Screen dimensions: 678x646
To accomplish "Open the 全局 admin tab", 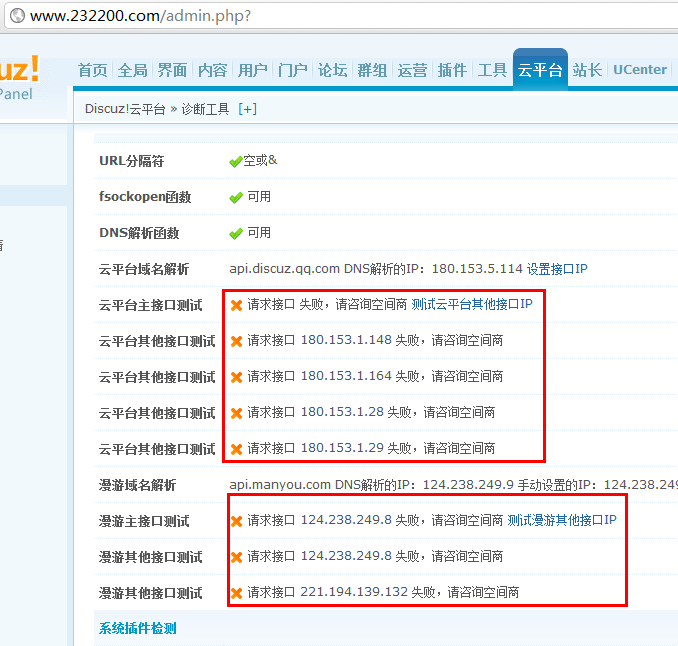I will coord(132,70).
